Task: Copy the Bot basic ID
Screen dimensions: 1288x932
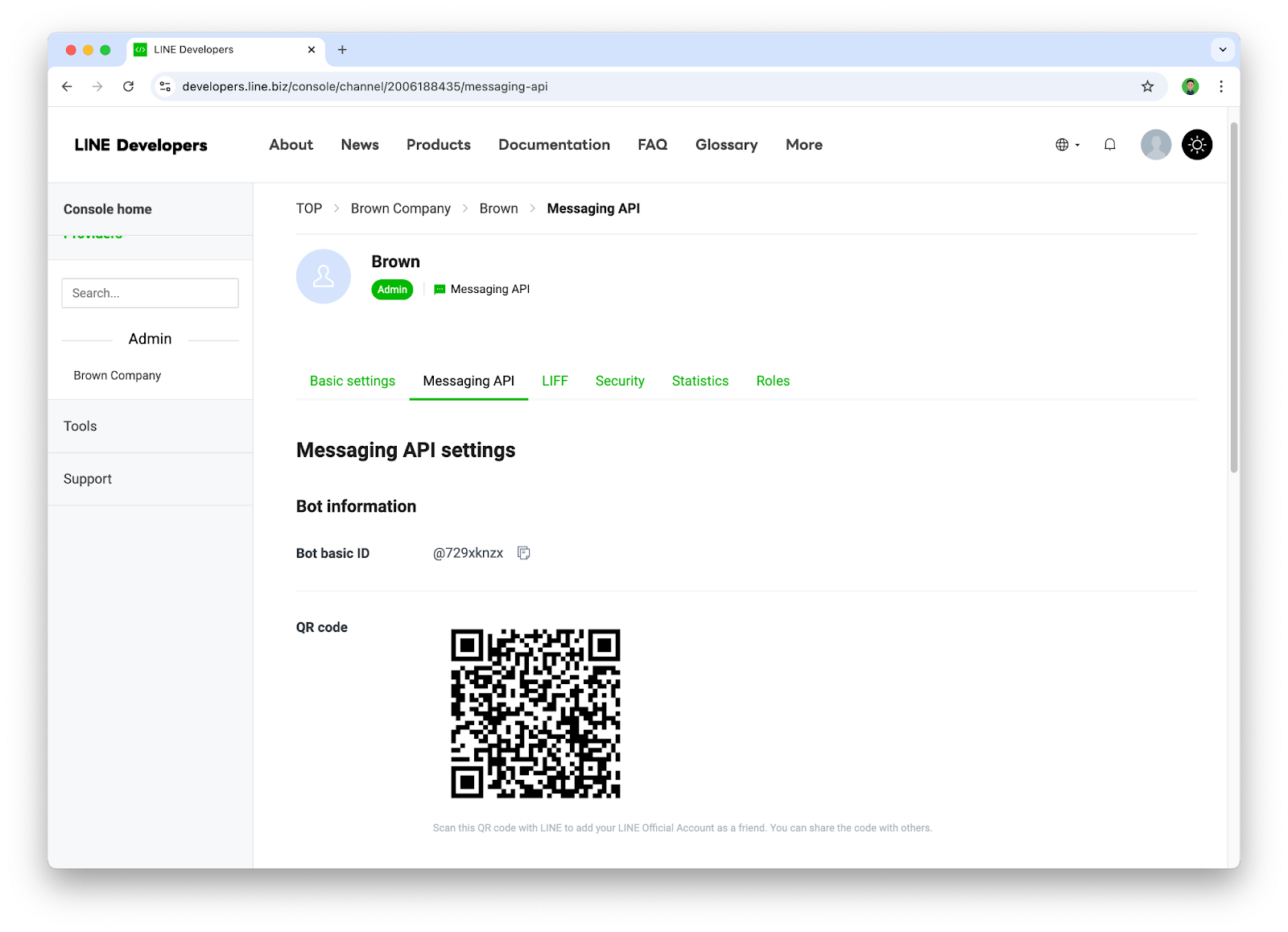Action: (x=523, y=553)
